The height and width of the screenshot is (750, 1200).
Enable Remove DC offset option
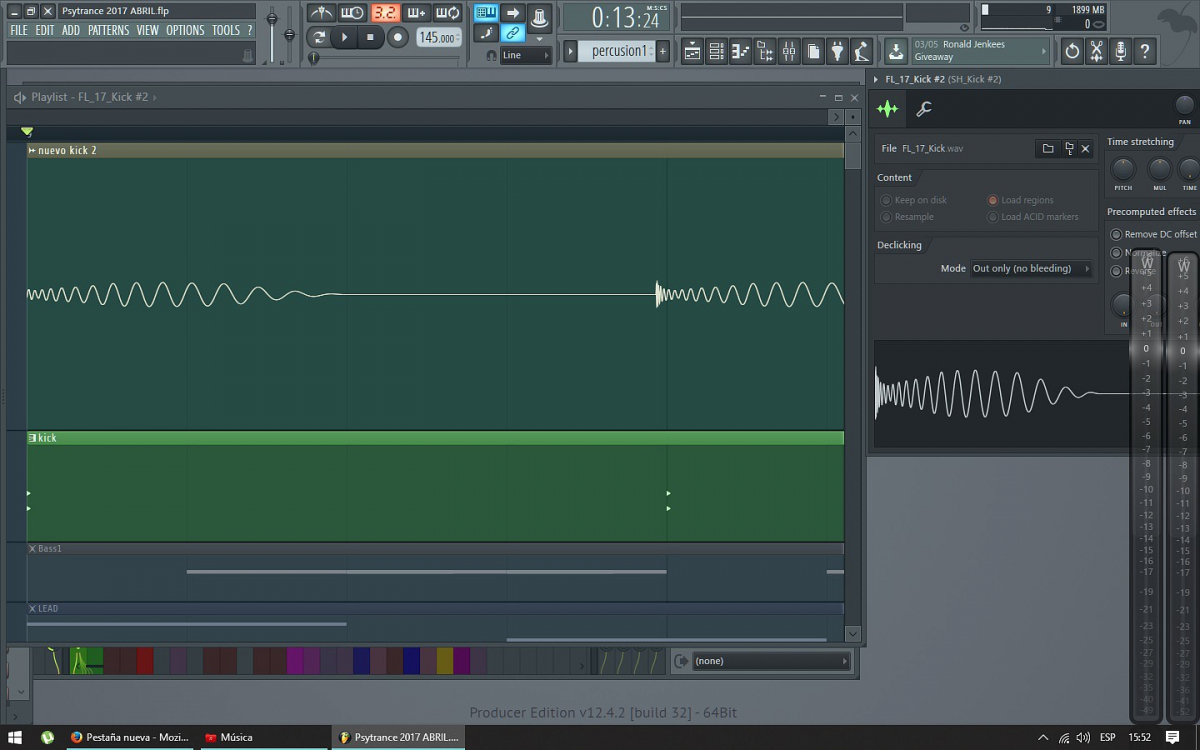click(x=1116, y=234)
